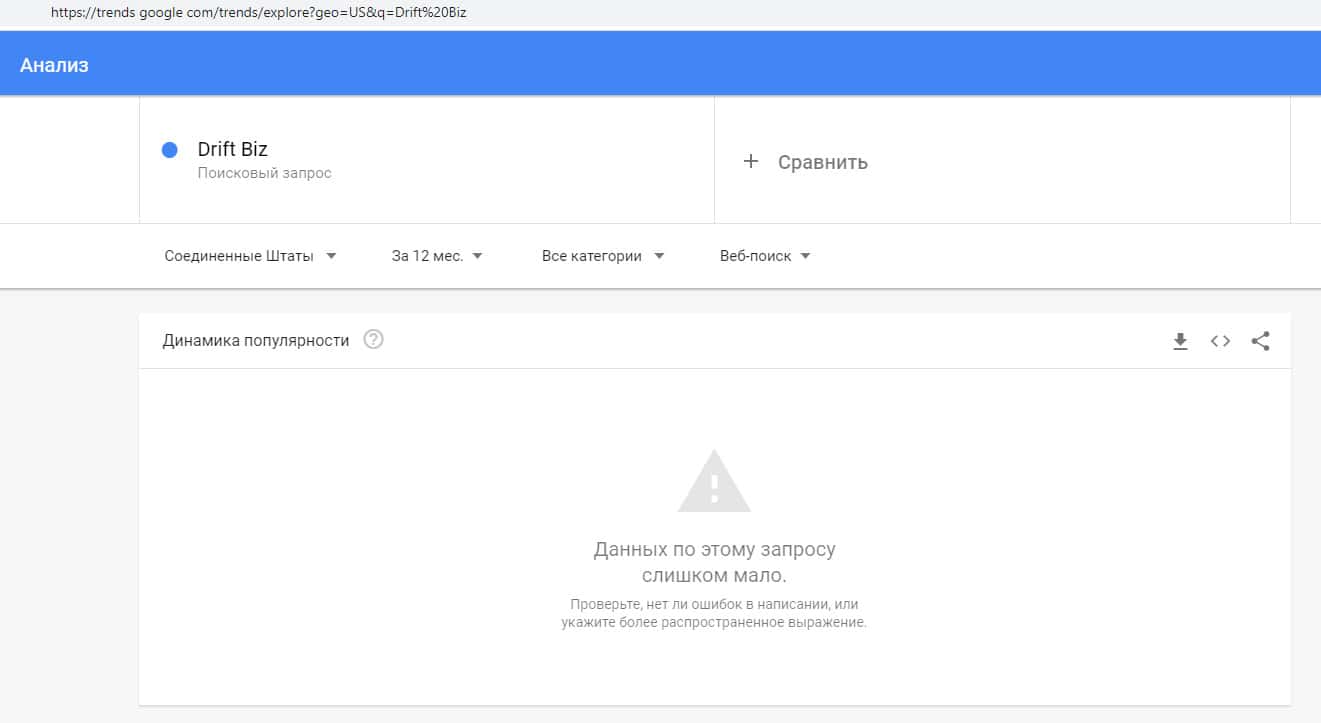Click the plus icon beside Сравнить
1321x723 pixels.
(x=751, y=161)
